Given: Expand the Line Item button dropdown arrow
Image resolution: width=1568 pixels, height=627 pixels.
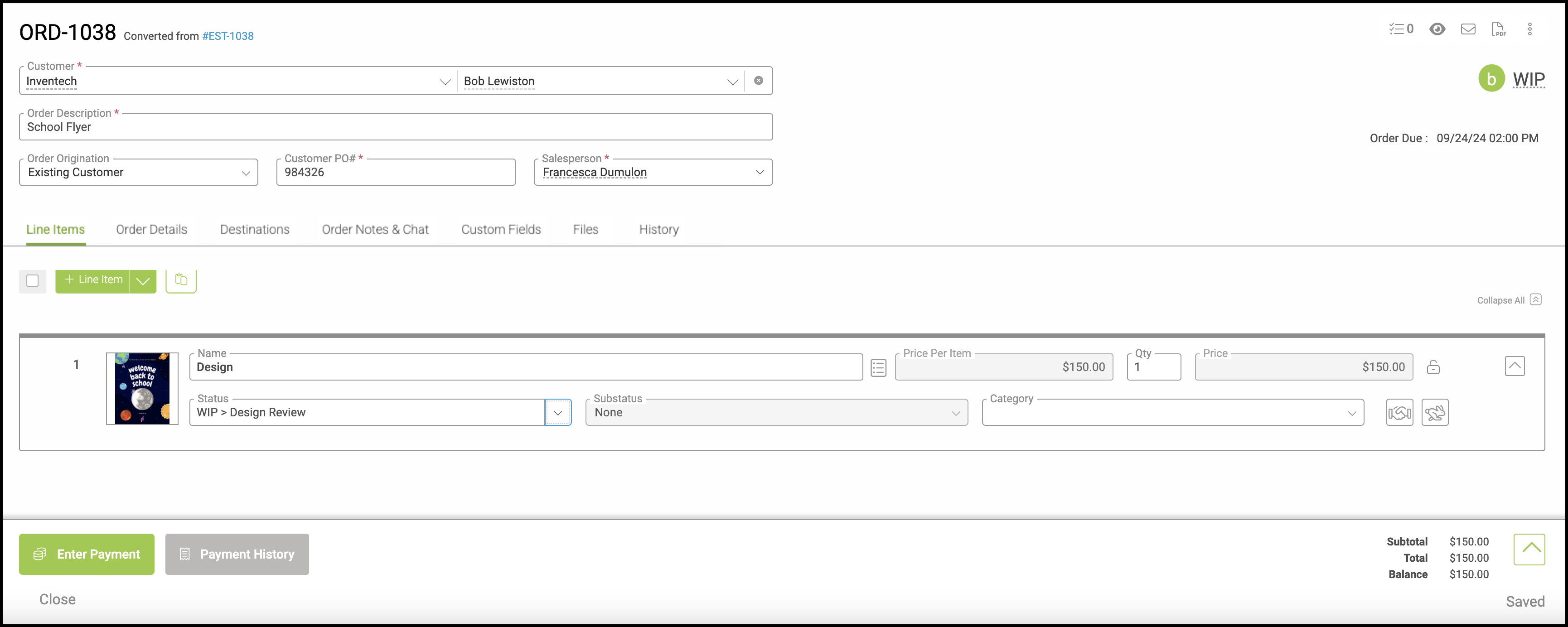Looking at the screenshot, I should coord(143,280).
